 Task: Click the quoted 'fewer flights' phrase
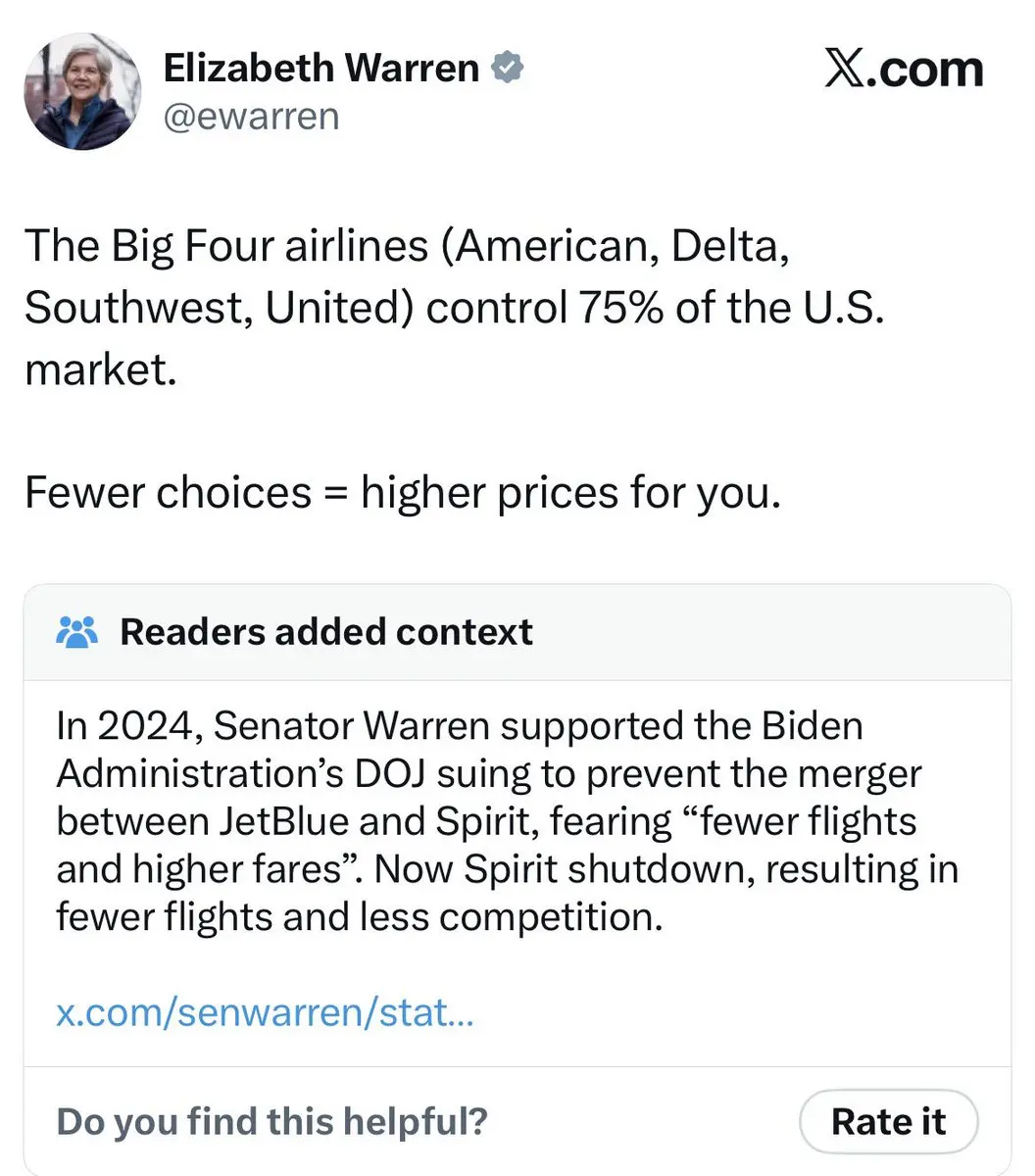point(795,821)
